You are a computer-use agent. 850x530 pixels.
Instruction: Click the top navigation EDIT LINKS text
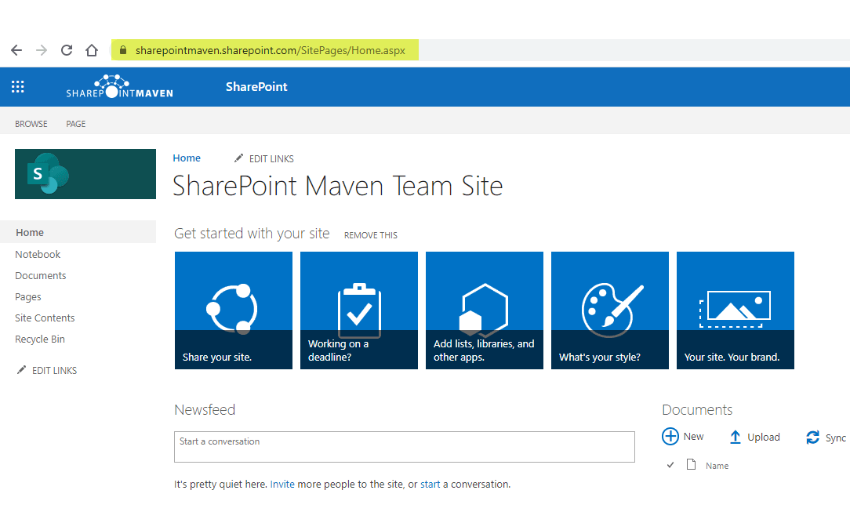click(x=271, y=159)
